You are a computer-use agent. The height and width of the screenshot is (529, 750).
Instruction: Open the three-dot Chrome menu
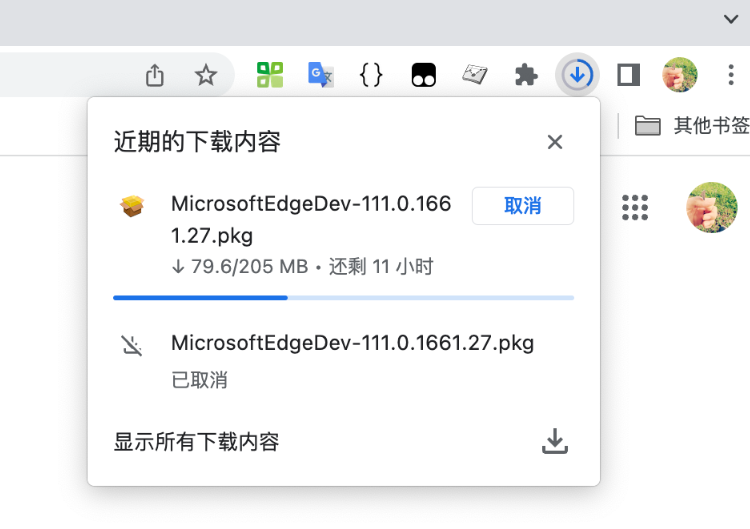(x=731, y=75)
